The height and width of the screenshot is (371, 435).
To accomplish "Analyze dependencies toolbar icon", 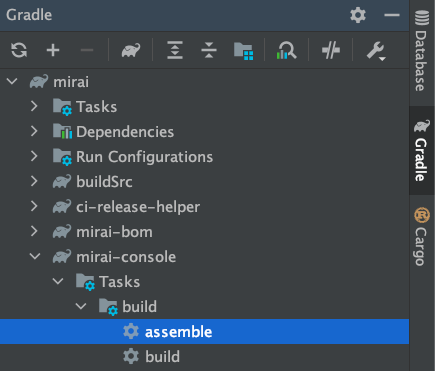I will pos(286,51).
